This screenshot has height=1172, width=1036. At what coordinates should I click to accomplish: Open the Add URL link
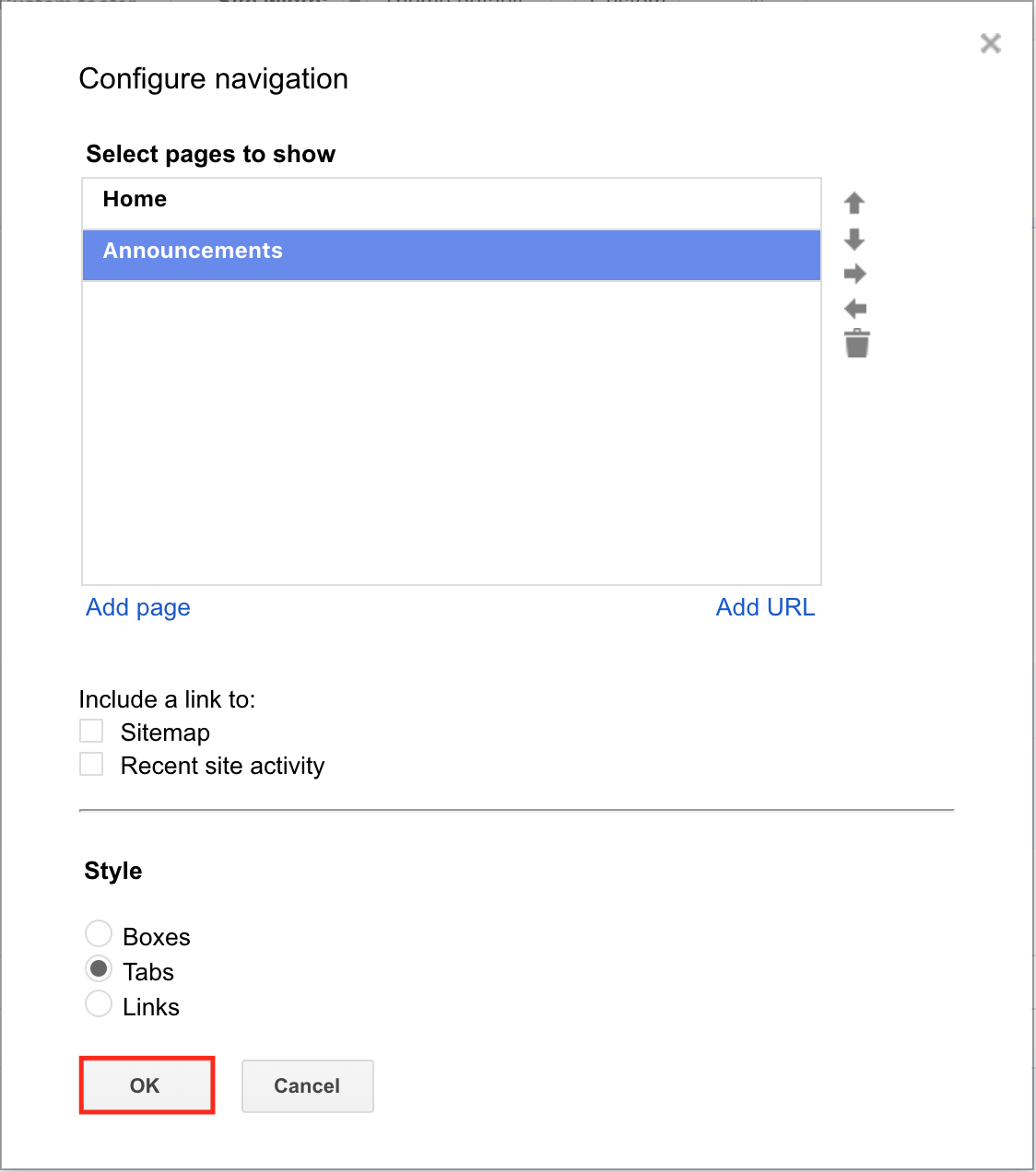coord(766,607)
